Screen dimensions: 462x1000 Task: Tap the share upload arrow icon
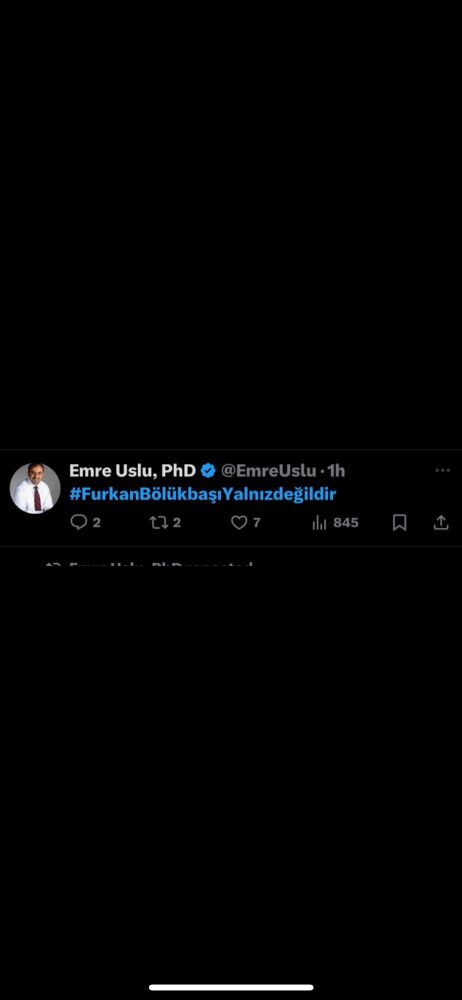441,523
